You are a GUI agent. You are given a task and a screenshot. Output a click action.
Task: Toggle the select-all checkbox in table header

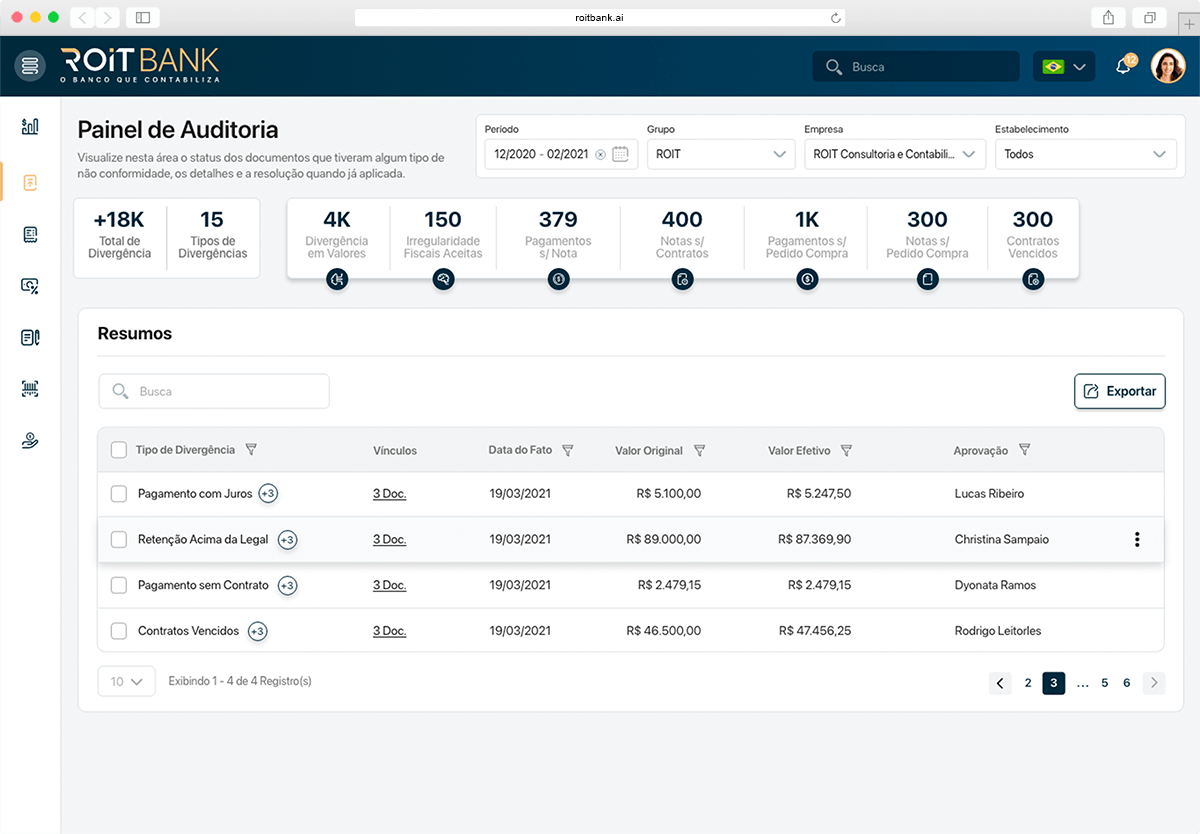119,450
